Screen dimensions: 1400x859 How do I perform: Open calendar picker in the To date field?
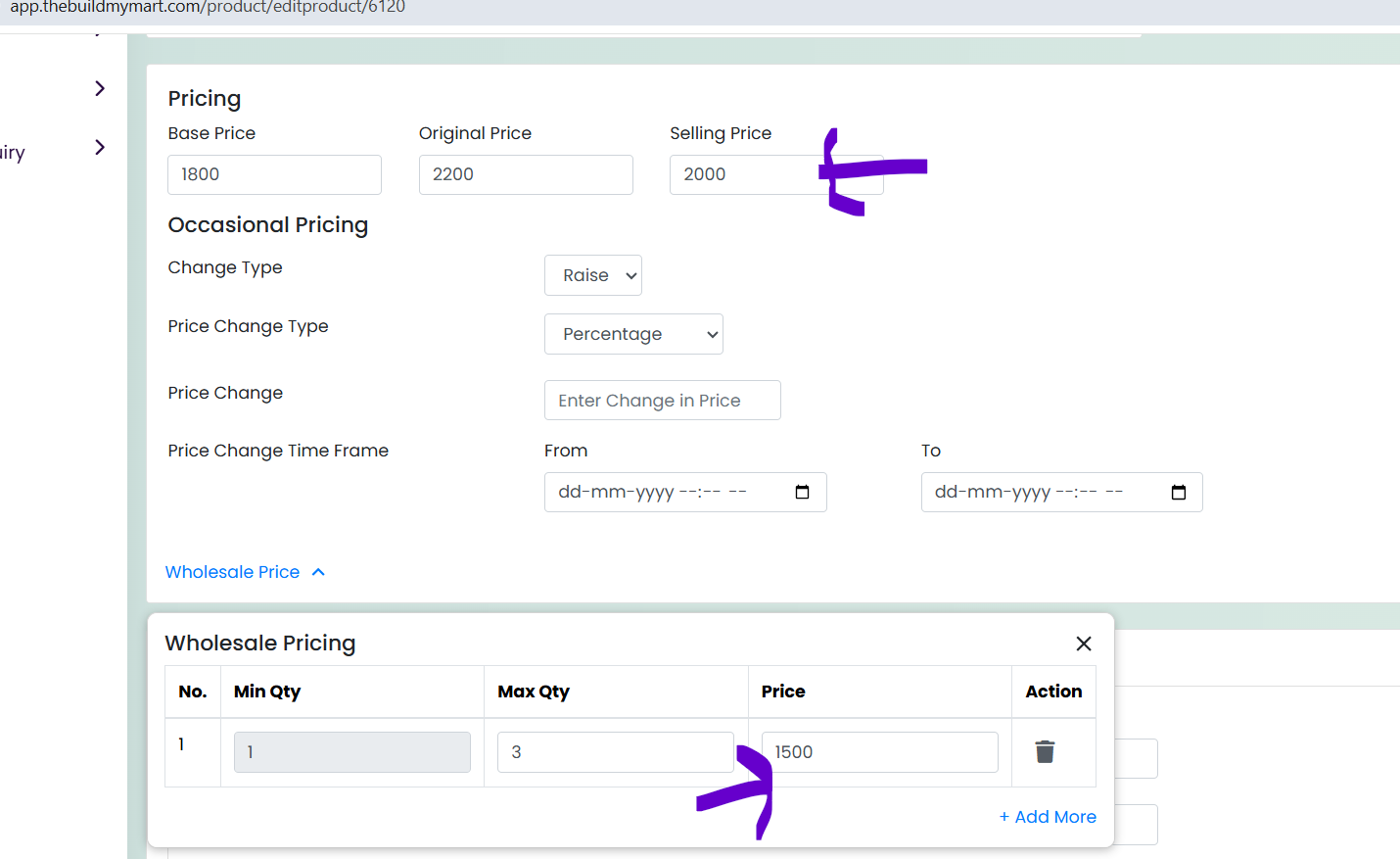click(x=1179, y=492)
